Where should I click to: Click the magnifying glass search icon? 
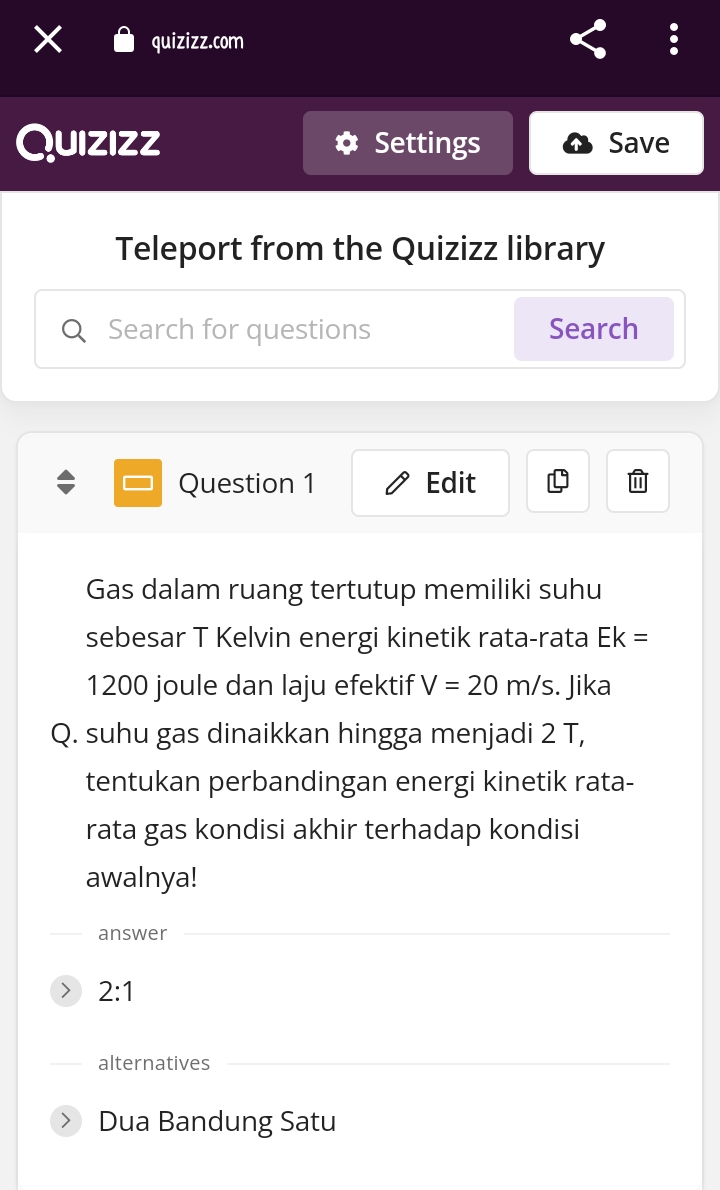pyautogui.click(x=73, y=330)
